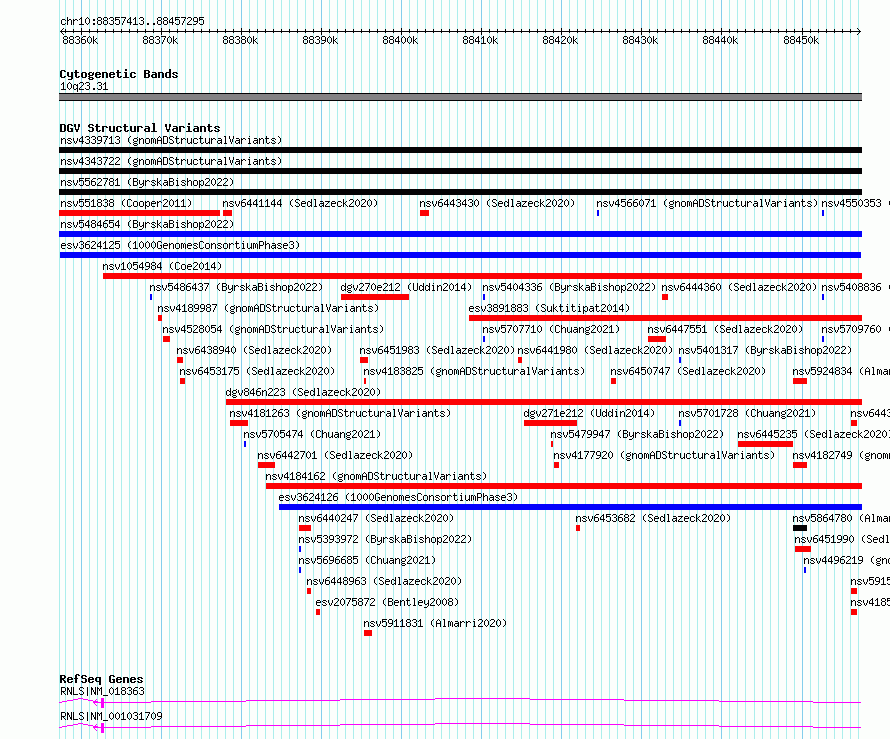Viewport: 890px width, 739px height.
Task: Click the DGV Structural Variants track title
Action: (140, 128)
